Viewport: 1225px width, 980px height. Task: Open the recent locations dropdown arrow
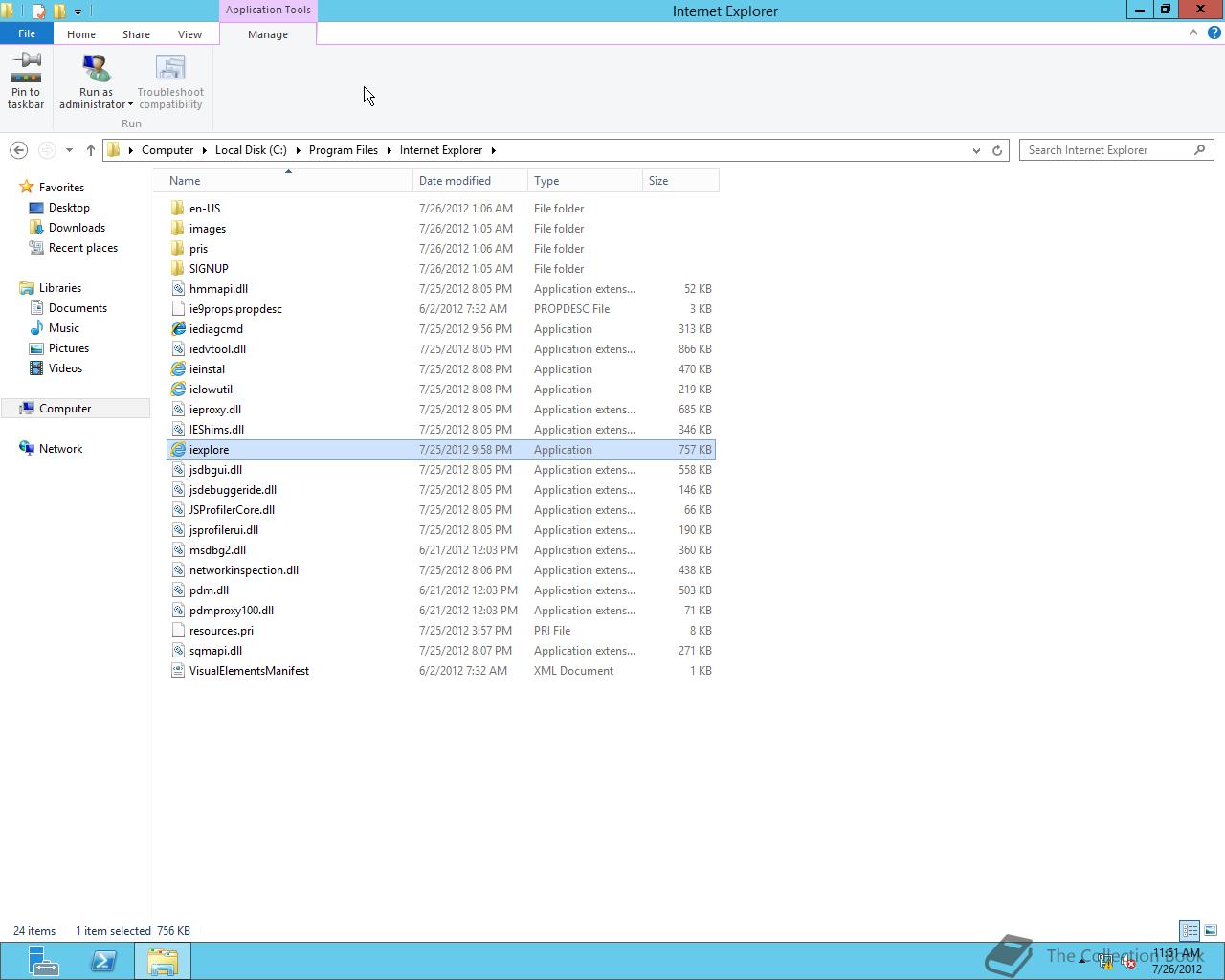pyautogui.click(x=69, y=150)
